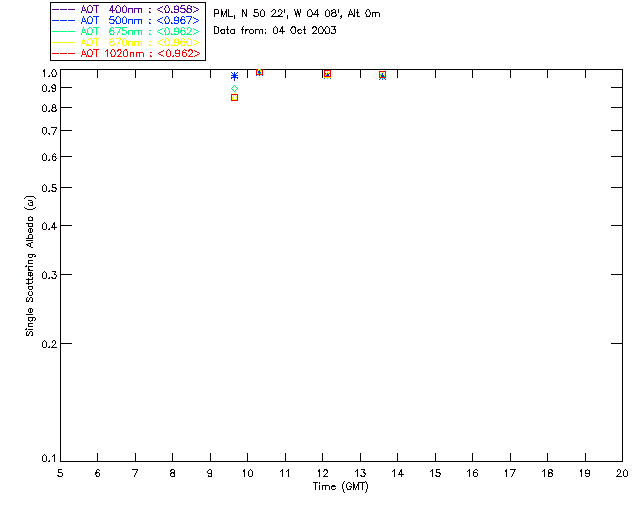
Task: Click the 20 tick label on time axis
Action: (622, 473)
